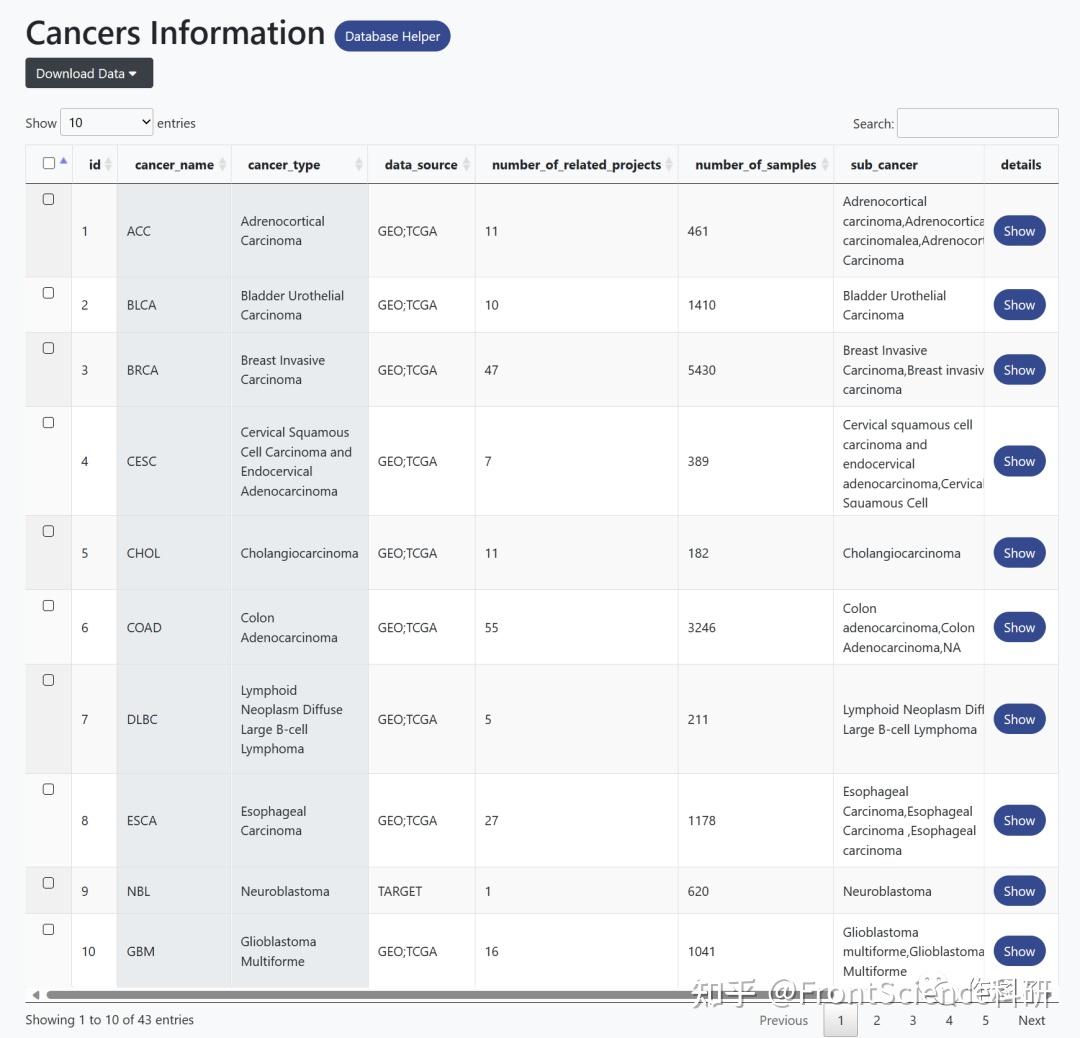Sort table by id column arrows
This screenshot has height=1038, width=1080.
click(x=108, y=165)
